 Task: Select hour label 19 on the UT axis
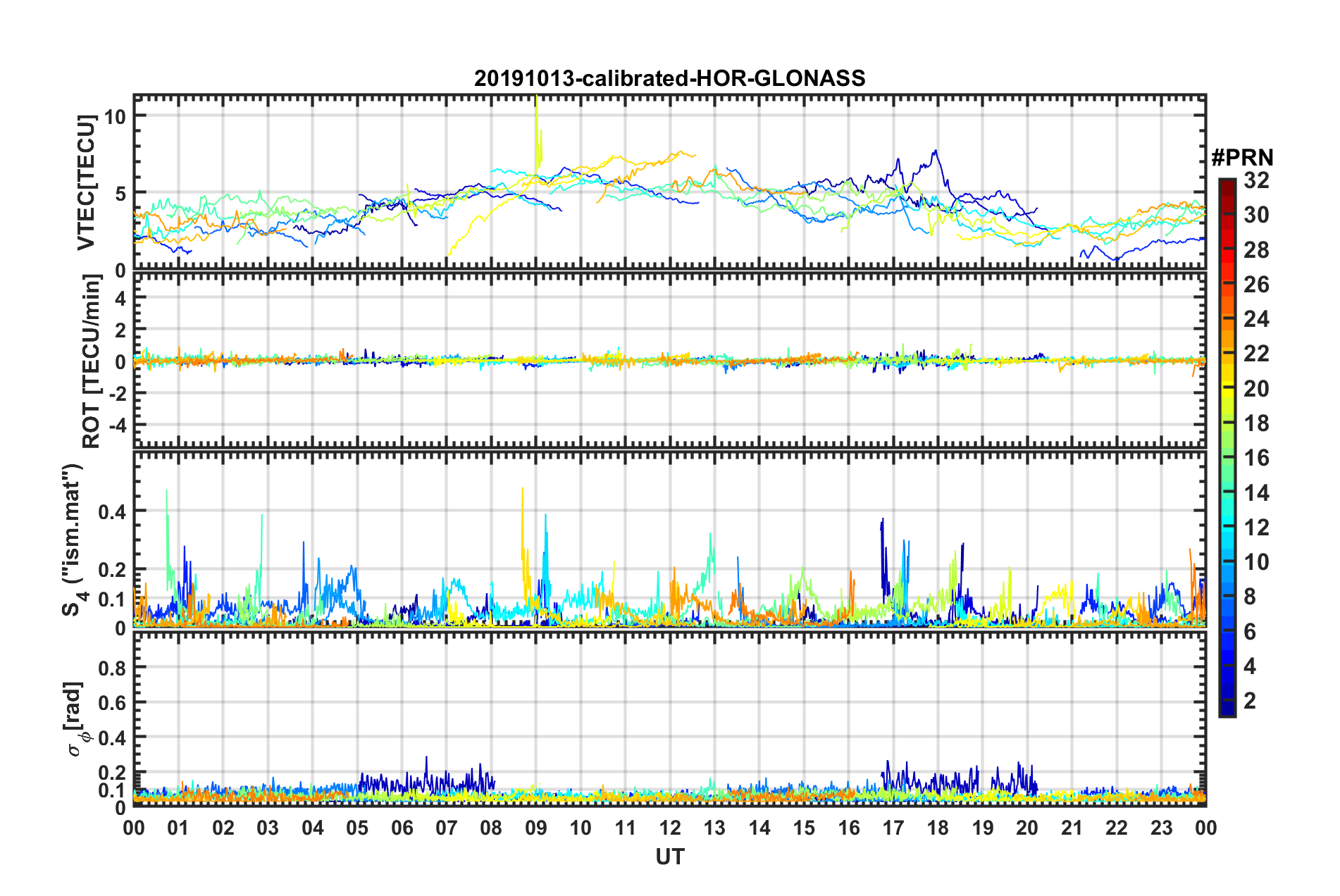983,828
